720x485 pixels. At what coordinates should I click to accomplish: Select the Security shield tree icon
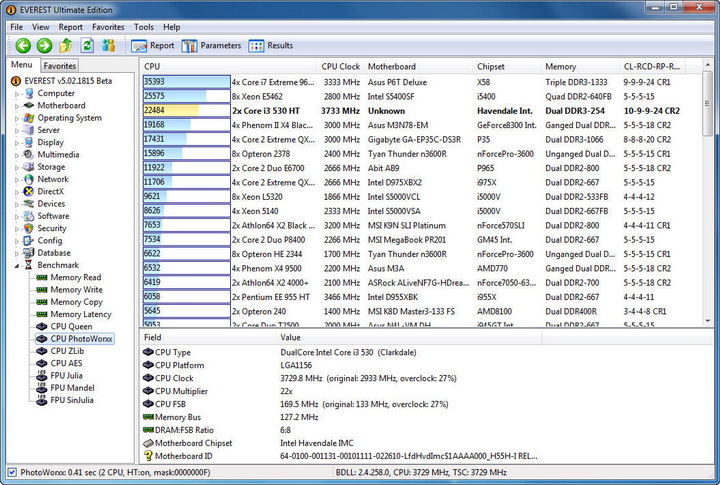29,228
